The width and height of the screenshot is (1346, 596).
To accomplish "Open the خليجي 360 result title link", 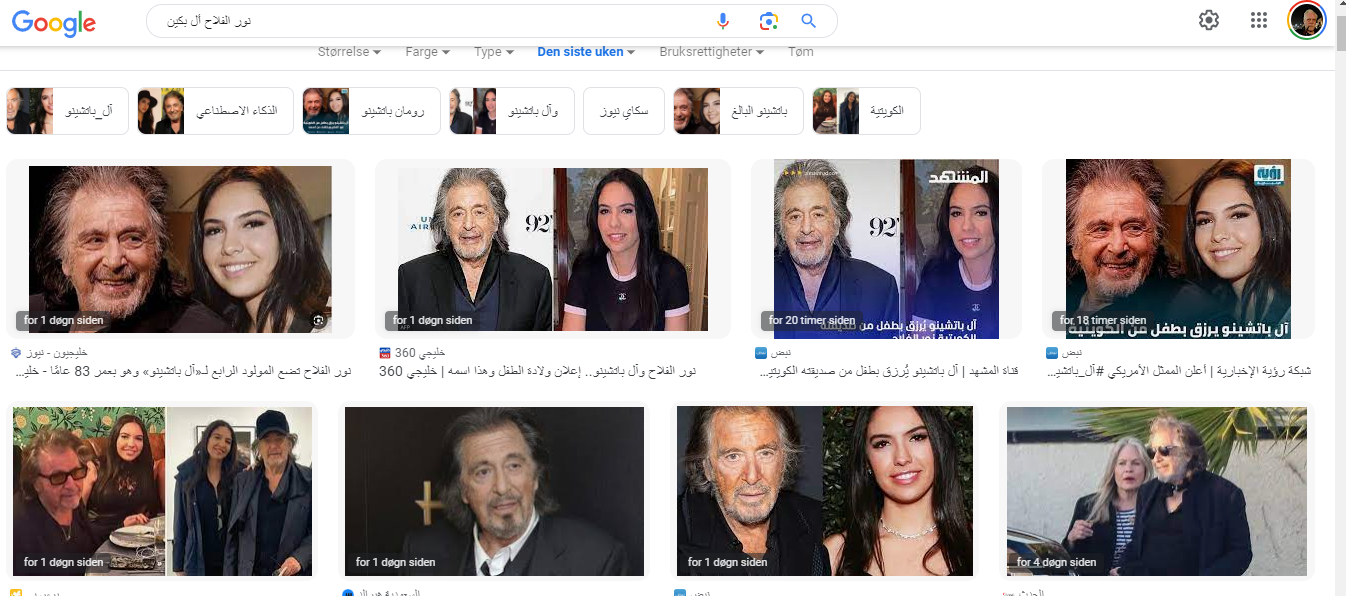I will pos(537,371).
